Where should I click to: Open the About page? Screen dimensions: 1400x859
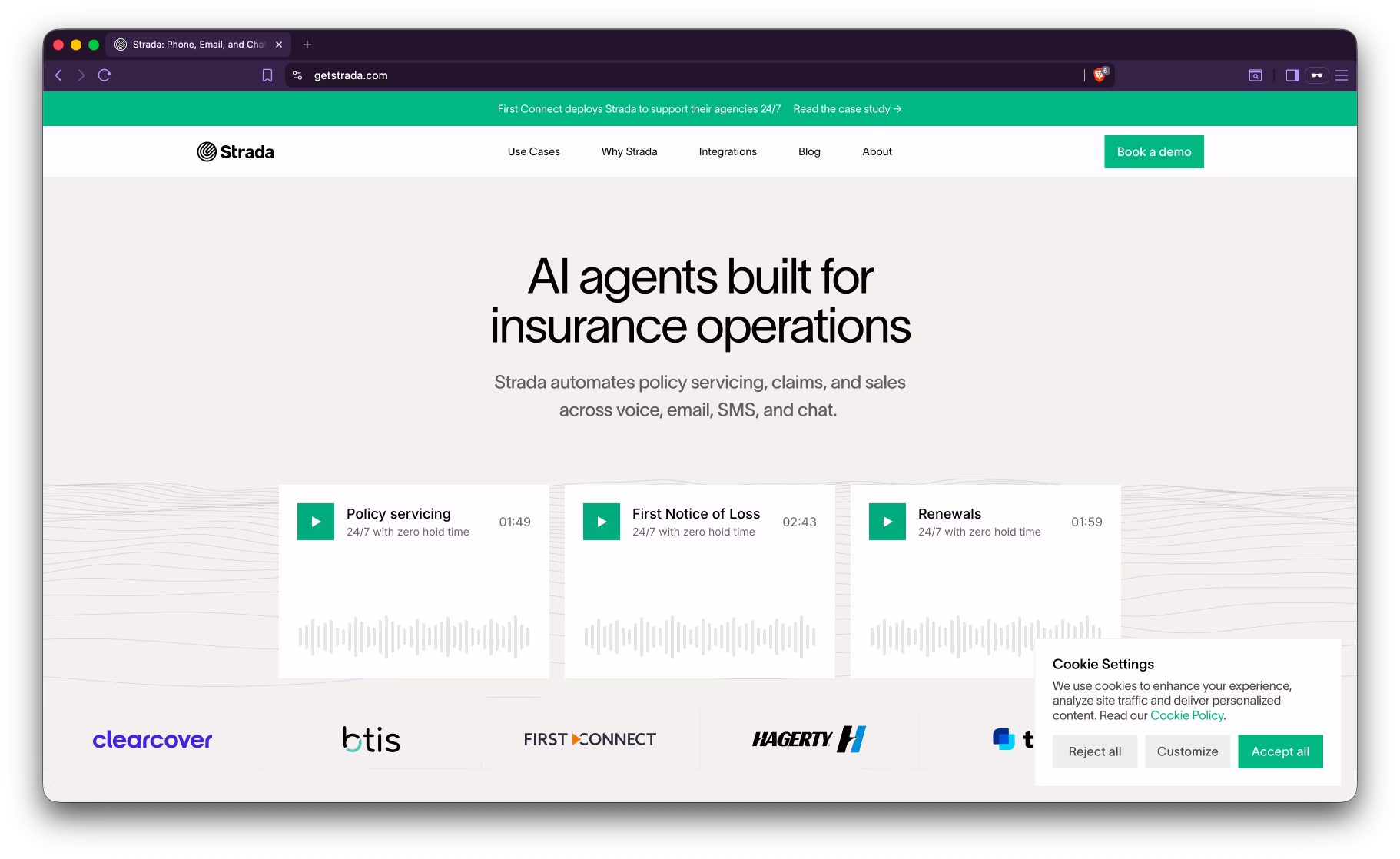click(x=877, y=151)
